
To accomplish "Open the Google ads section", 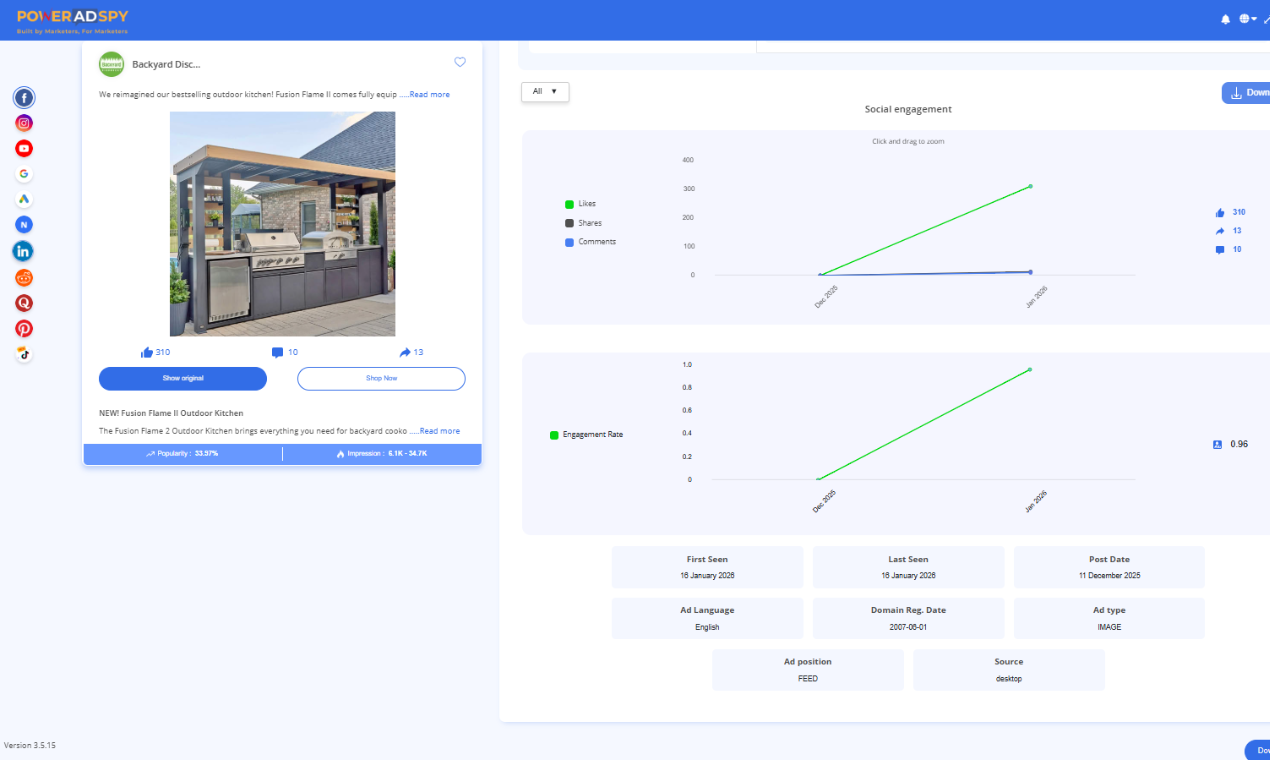I will coord(24,173).
